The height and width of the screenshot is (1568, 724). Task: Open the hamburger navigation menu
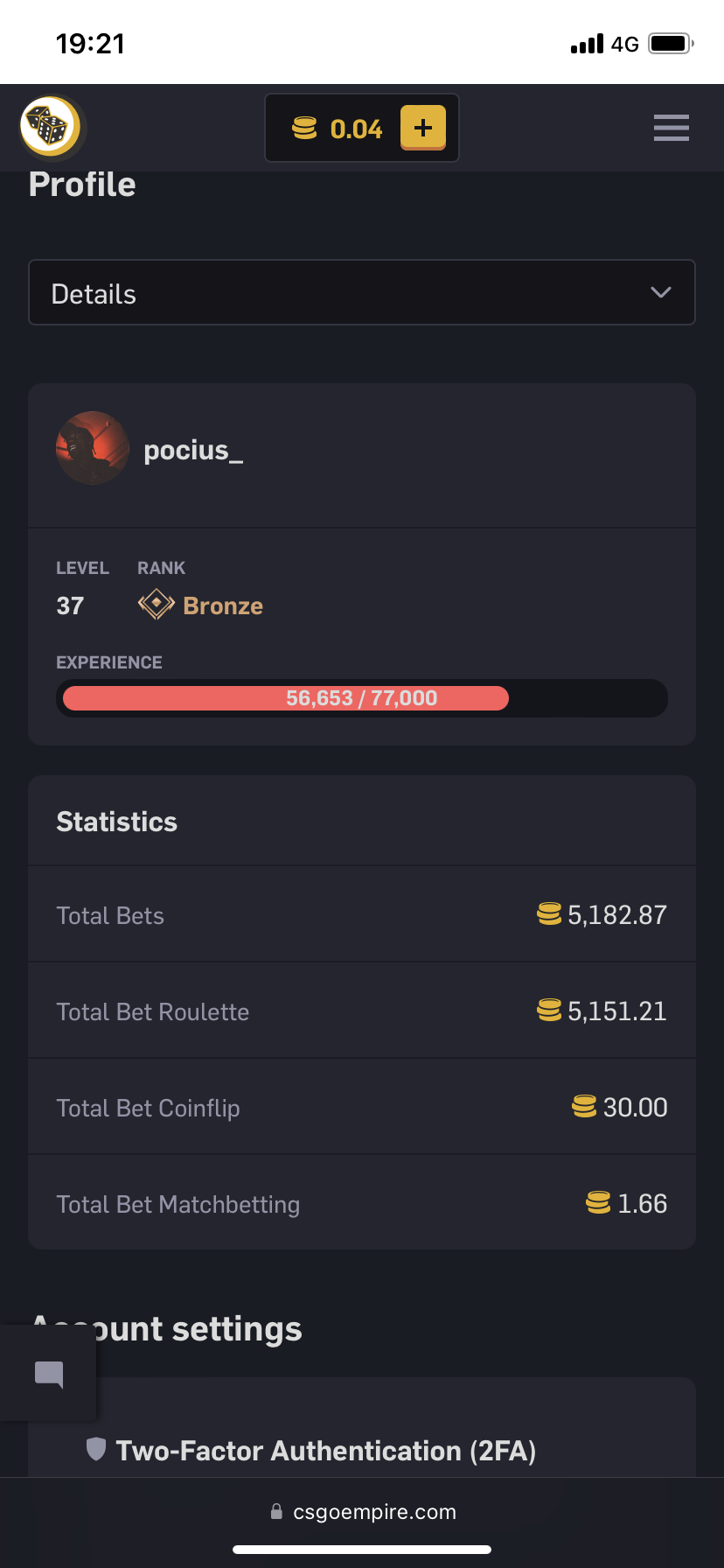tap(671, 128)
